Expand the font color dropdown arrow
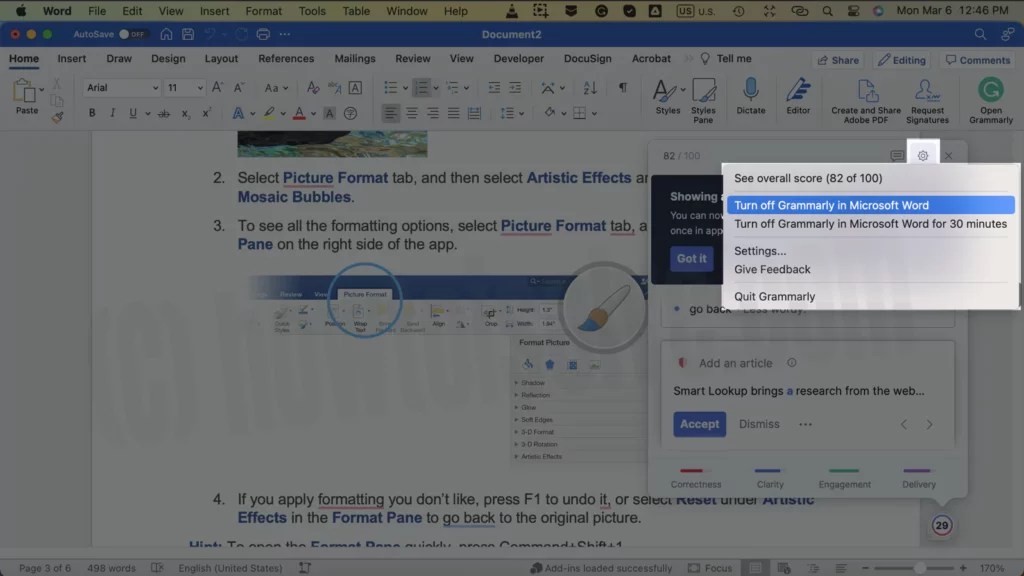Viewport: 1024px width, 576px height. (314, 112)
